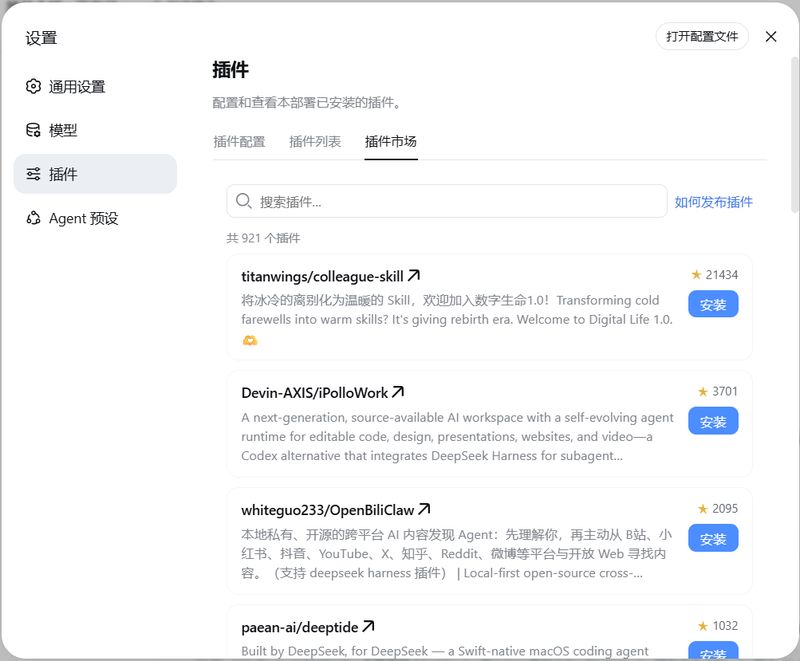Viewport: 800px width, 661px height.
Task: Install the whiteguo233/OpenBiliClaw plugin
Action: pos(713,538)
